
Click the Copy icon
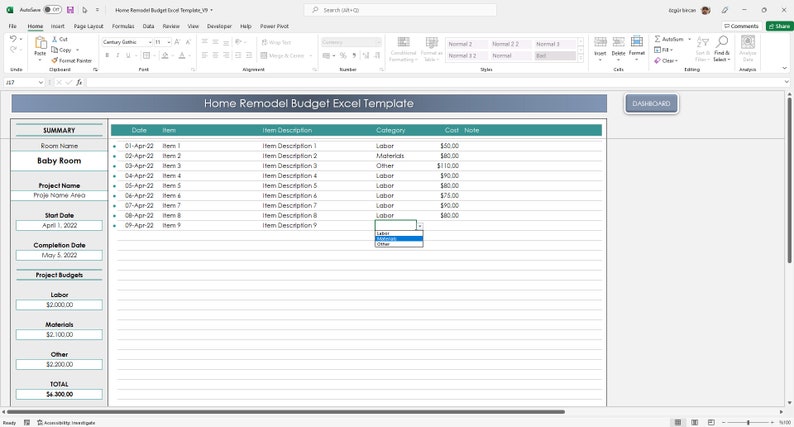55,50
